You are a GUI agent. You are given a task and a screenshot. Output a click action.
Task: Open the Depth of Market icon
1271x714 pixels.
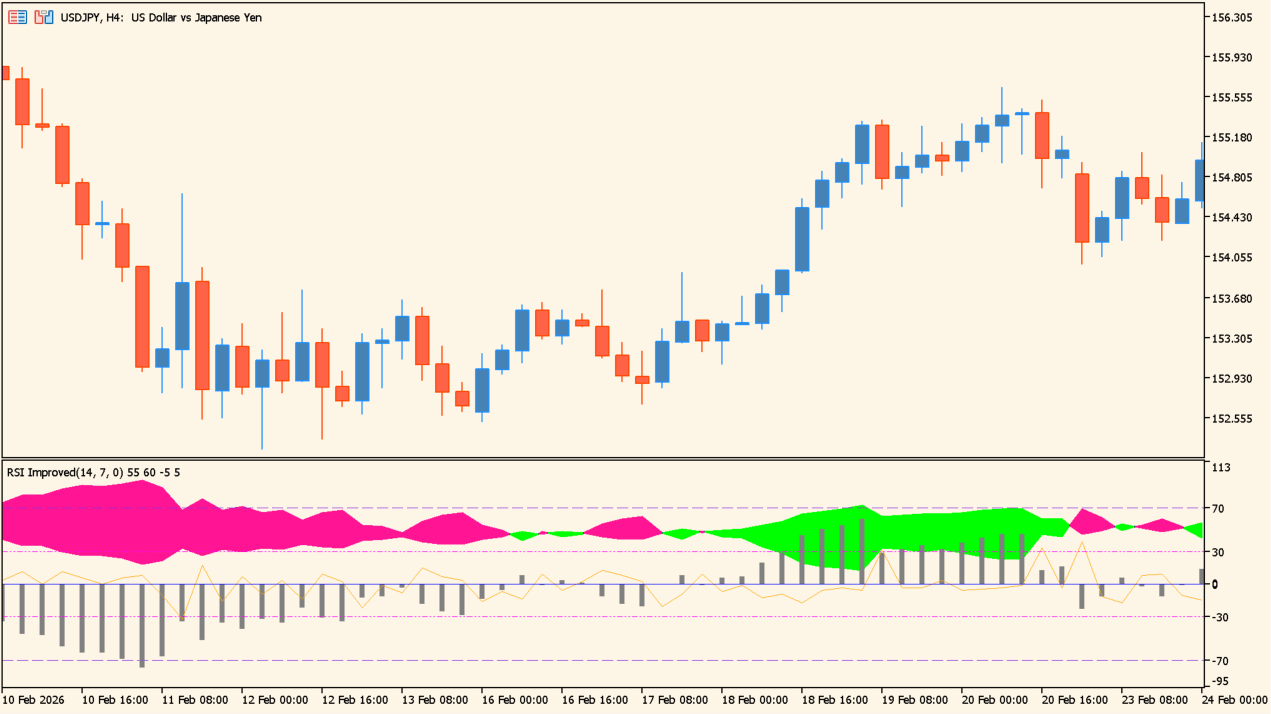coord(43,17)
